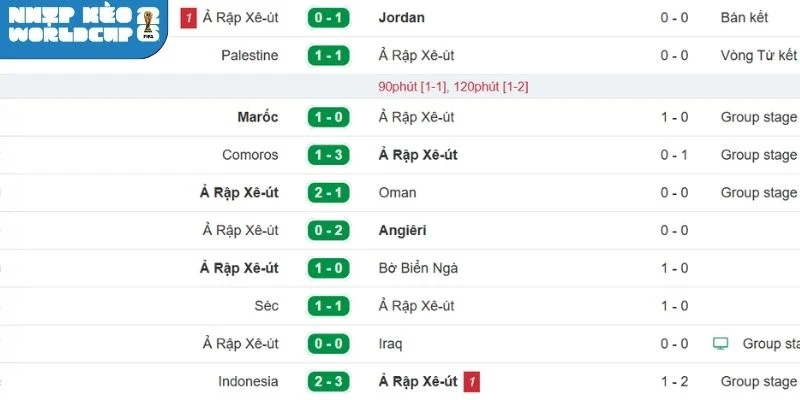Open the Maroc team link
Screen dimensions: 800x400
pyautogui.click(x=258, y=117)
